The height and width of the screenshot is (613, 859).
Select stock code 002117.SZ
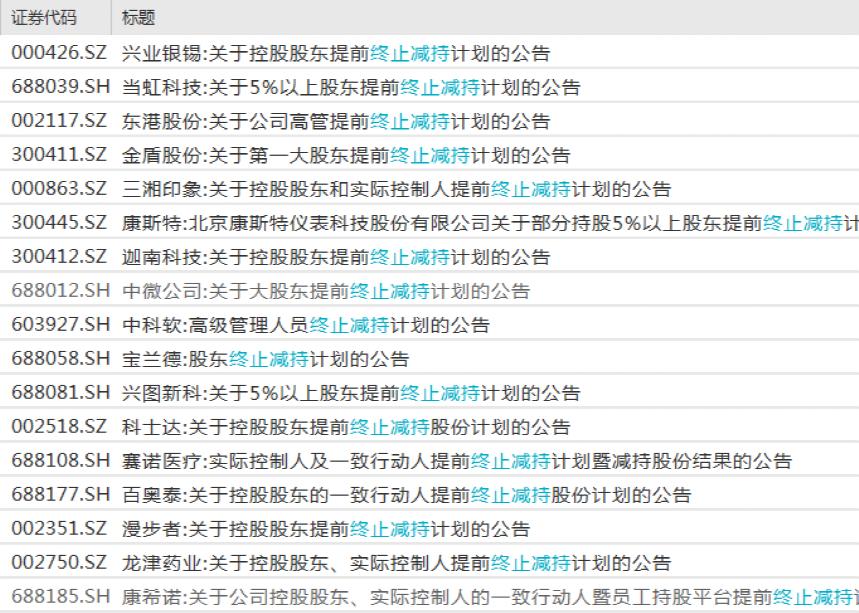point(59,121)
